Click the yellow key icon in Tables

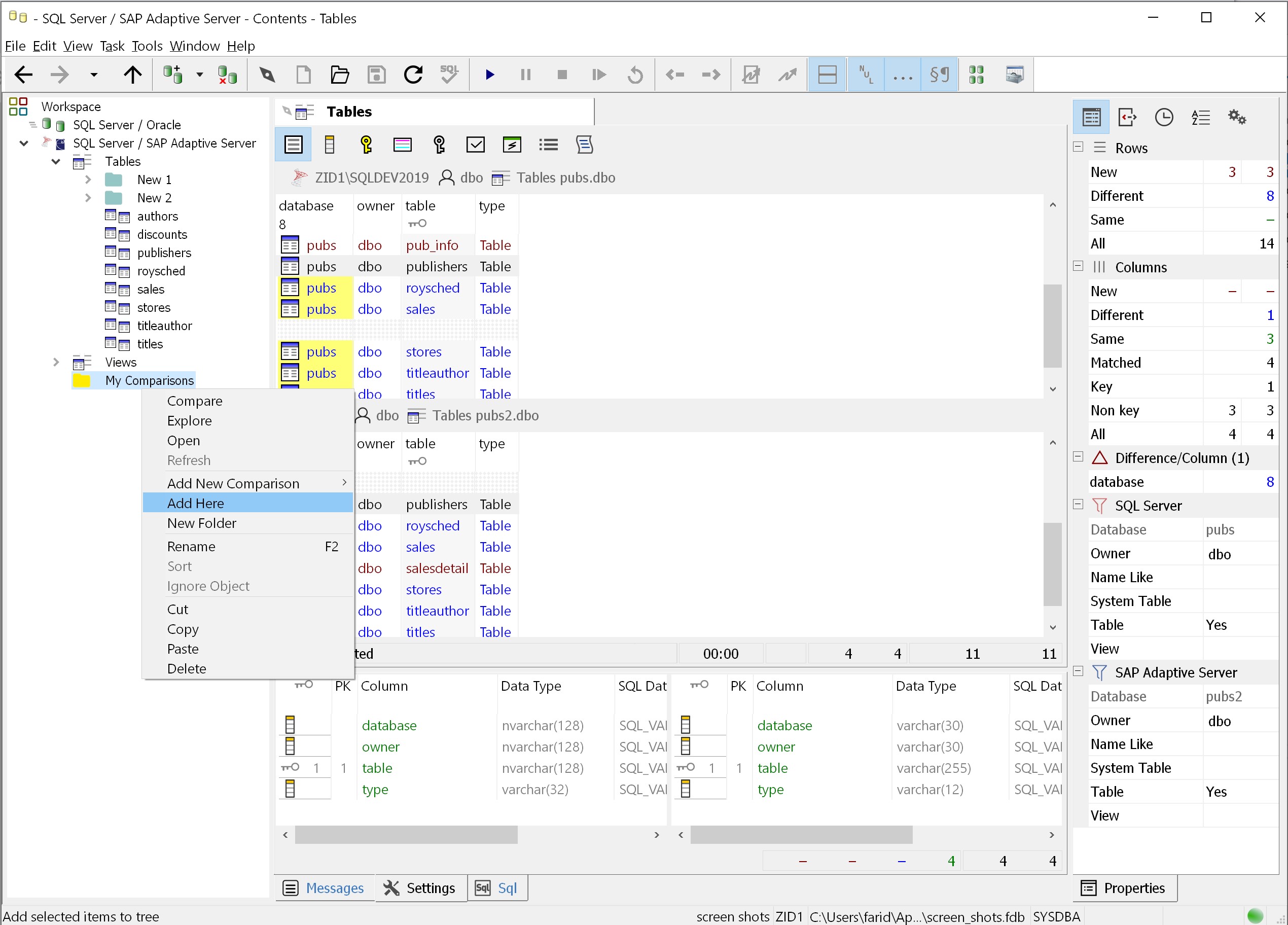366,145
